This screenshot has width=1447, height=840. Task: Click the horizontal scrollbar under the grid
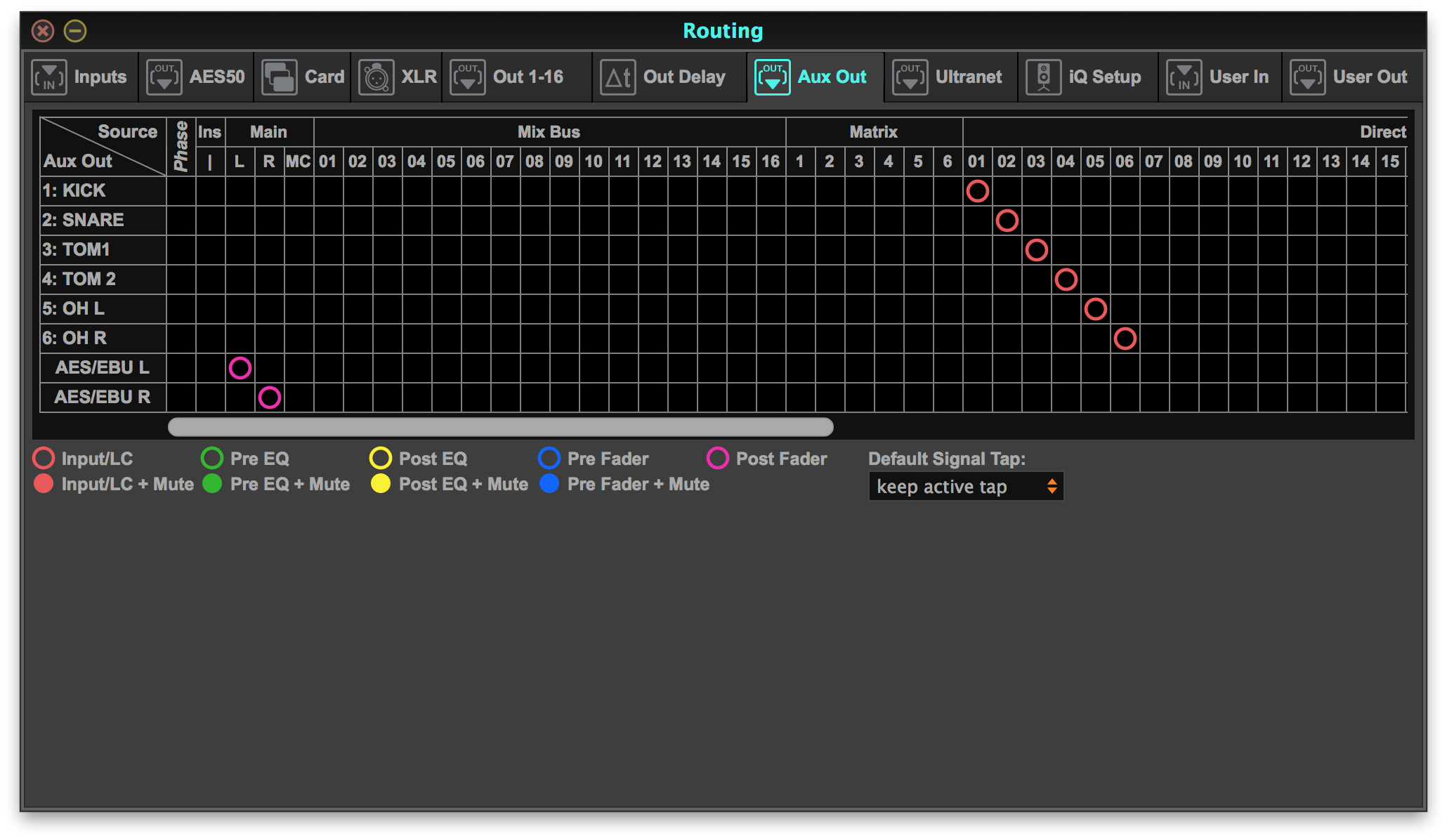pos(500,427)
